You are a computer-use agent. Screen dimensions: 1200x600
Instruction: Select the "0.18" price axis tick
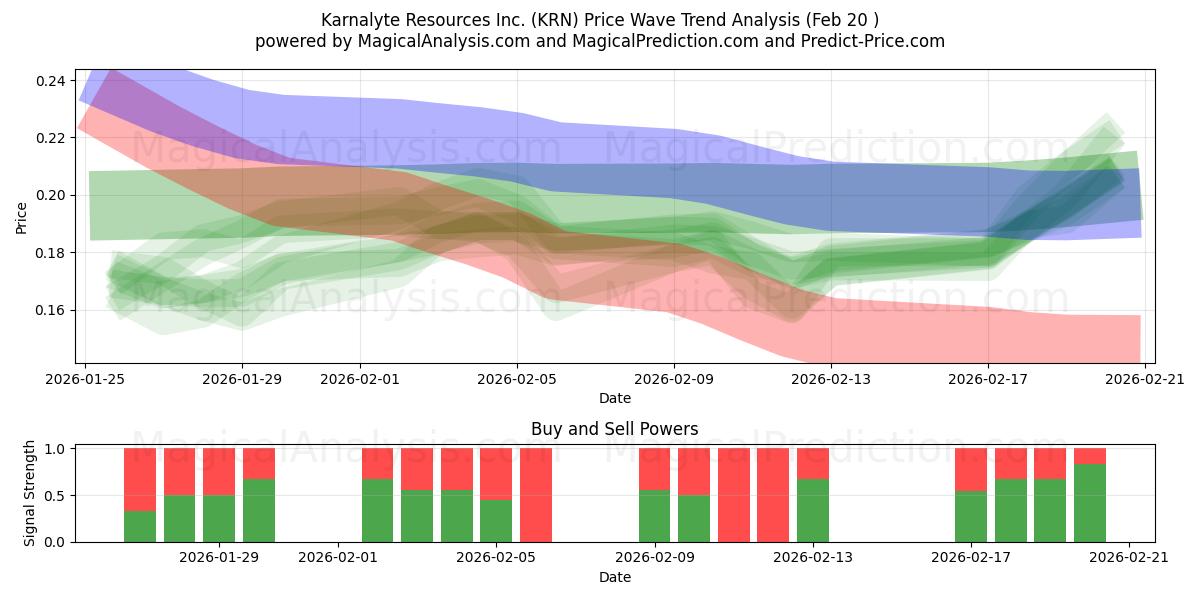pyautogui.click(x=51, y=253)
